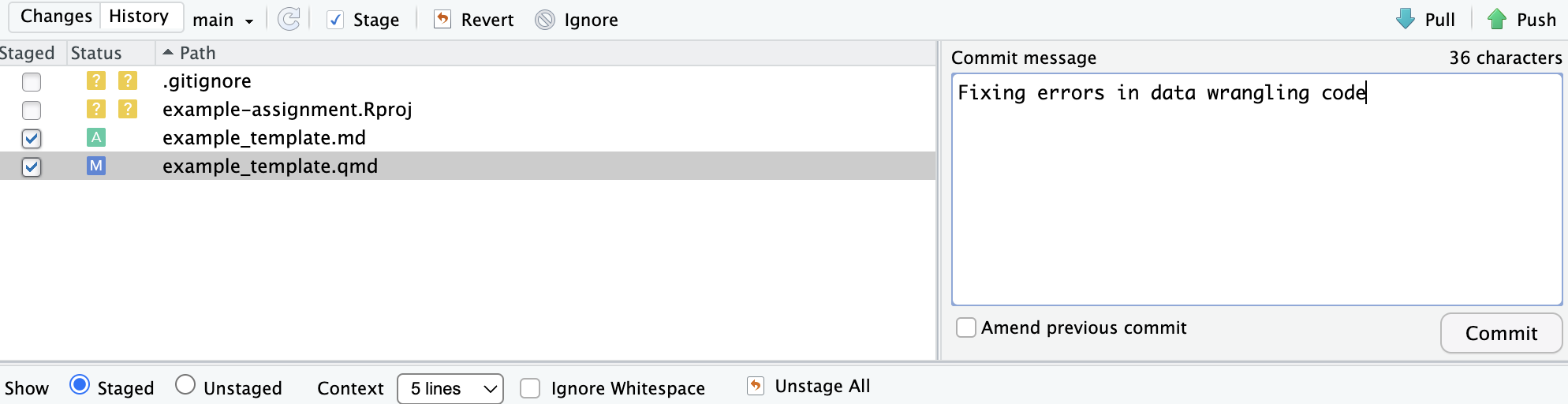Unstage example_template.md via its checkbox

click(x=32, y=138)
